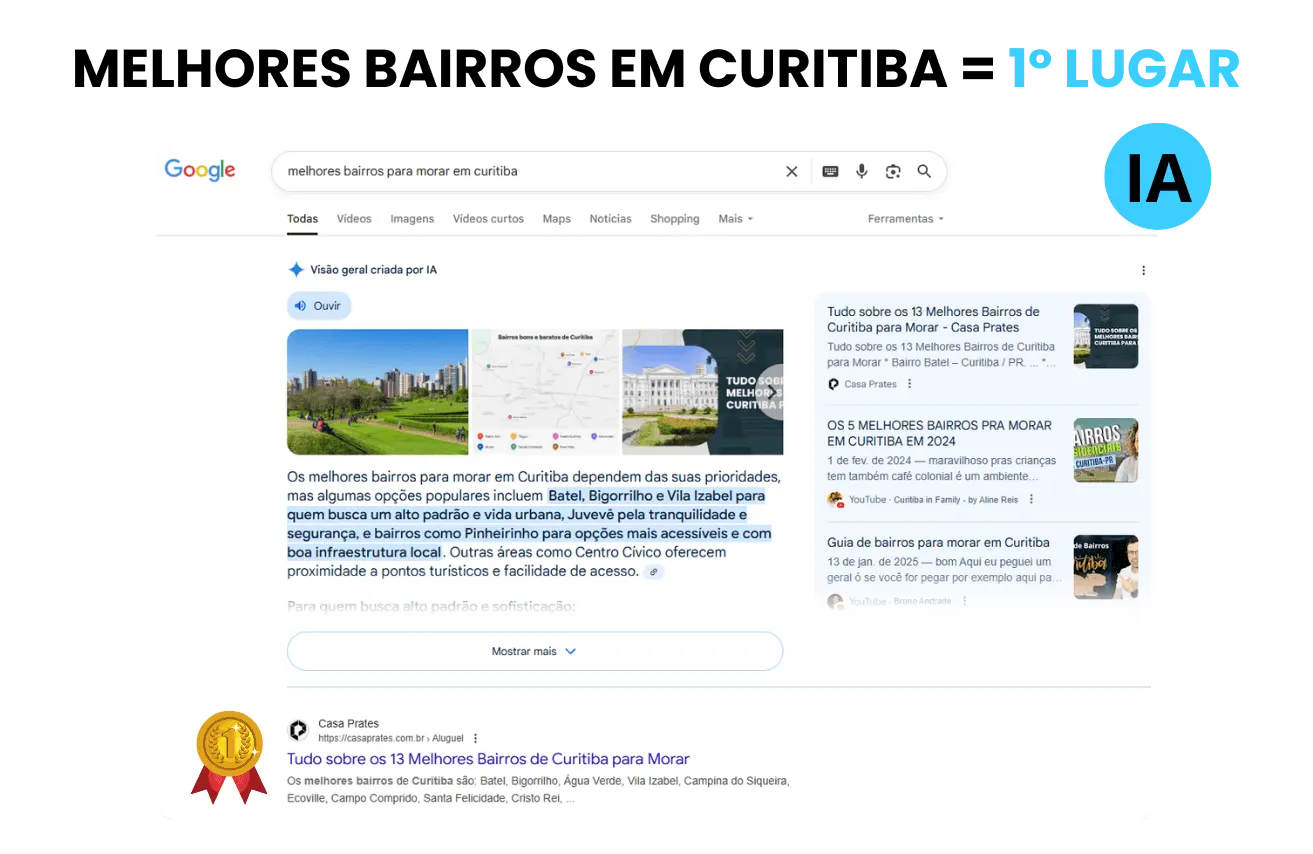The height and width of the screenshot is (854, 1313).
Task: Open organic result 'Tudo sobre os 13 Melhores Bairros de Curitiba para Morar'
Action: tap(488, 759)
